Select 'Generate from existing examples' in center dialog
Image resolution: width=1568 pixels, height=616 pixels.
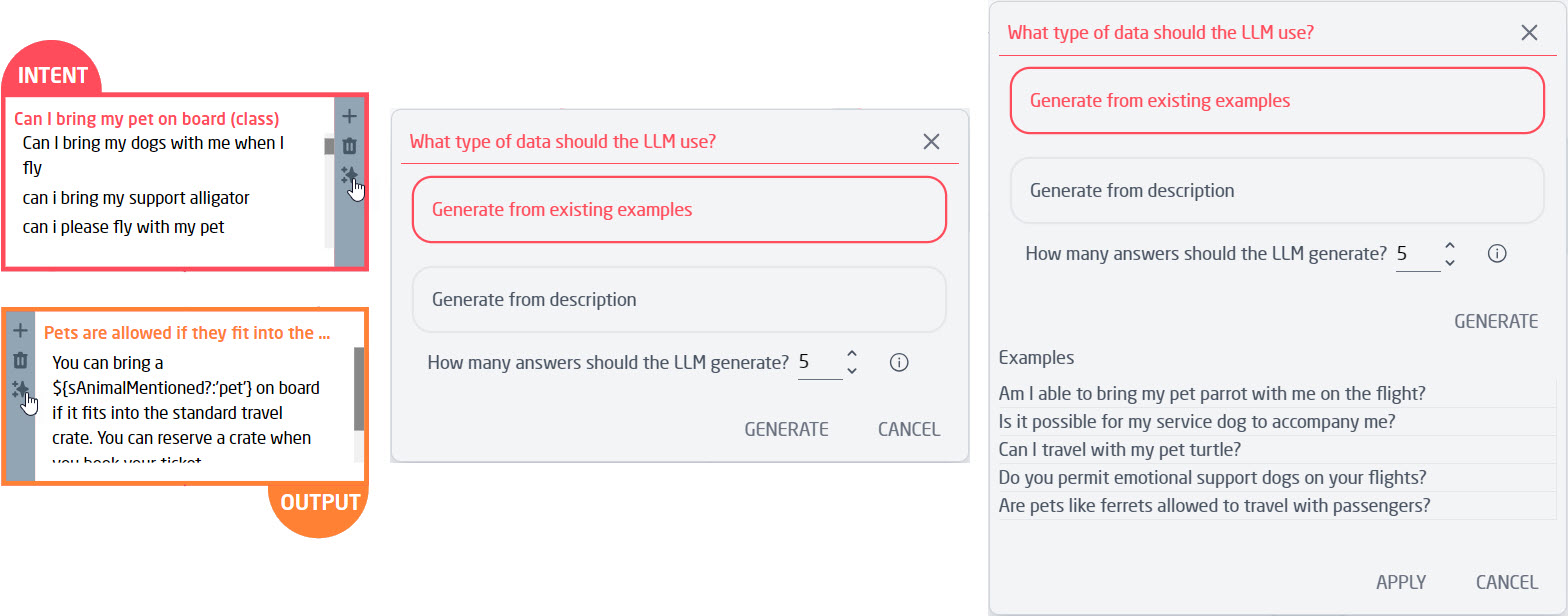(678, 209)
